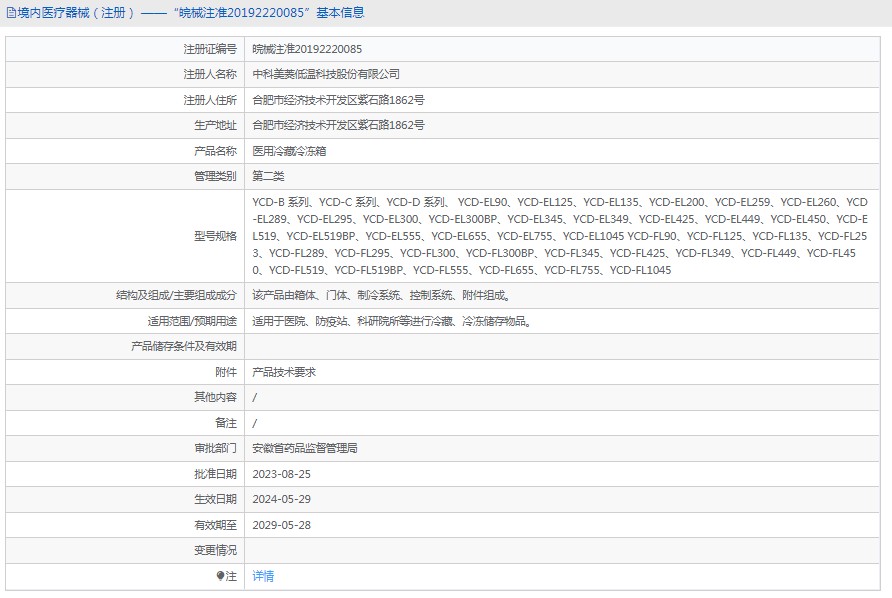Click the 注册证编号 label cell
Viewport: 892px width, 598px height.
tap(210, 49)
